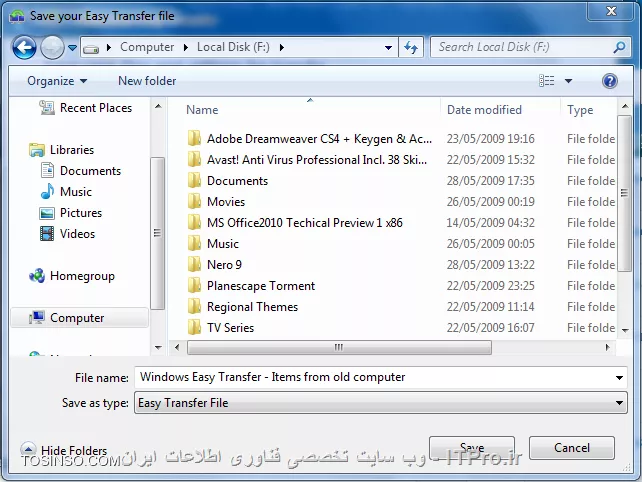642x482 pixels.
Task: Click the Music note icon in sidebar
Action: (x=47, y=191)
